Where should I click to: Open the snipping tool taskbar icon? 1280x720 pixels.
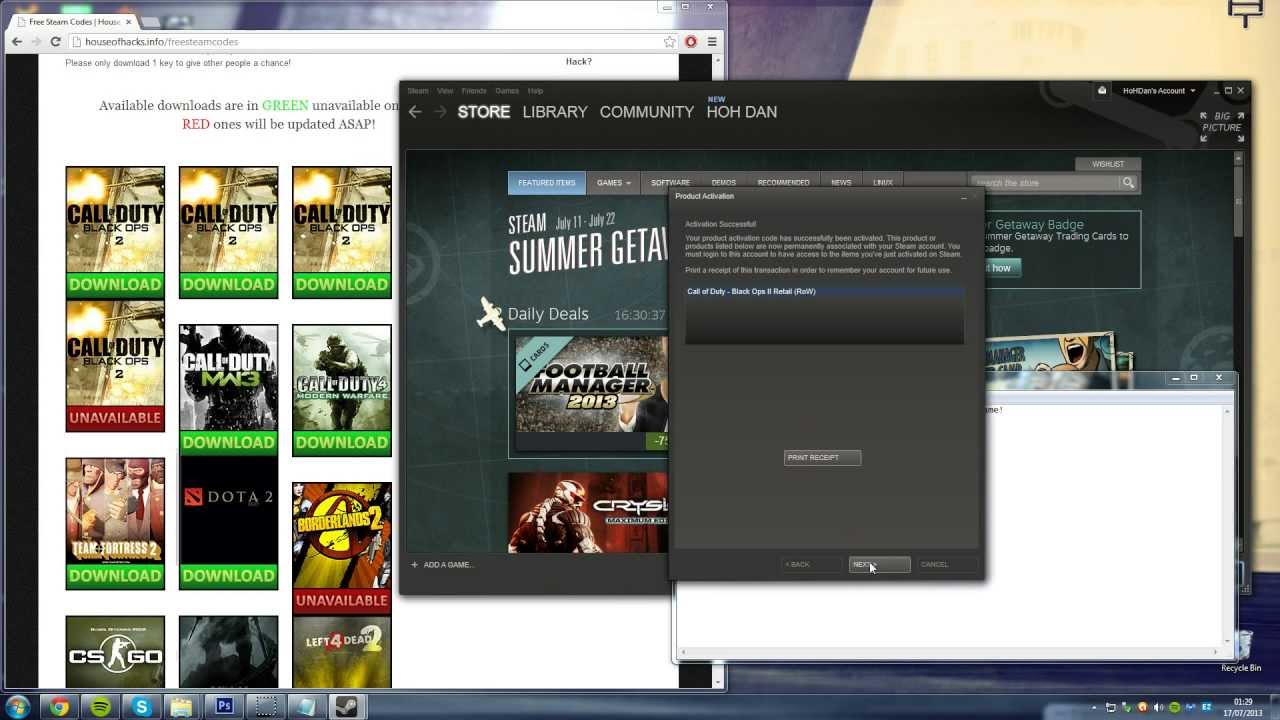pyautogui.click(x=265, y=707)
